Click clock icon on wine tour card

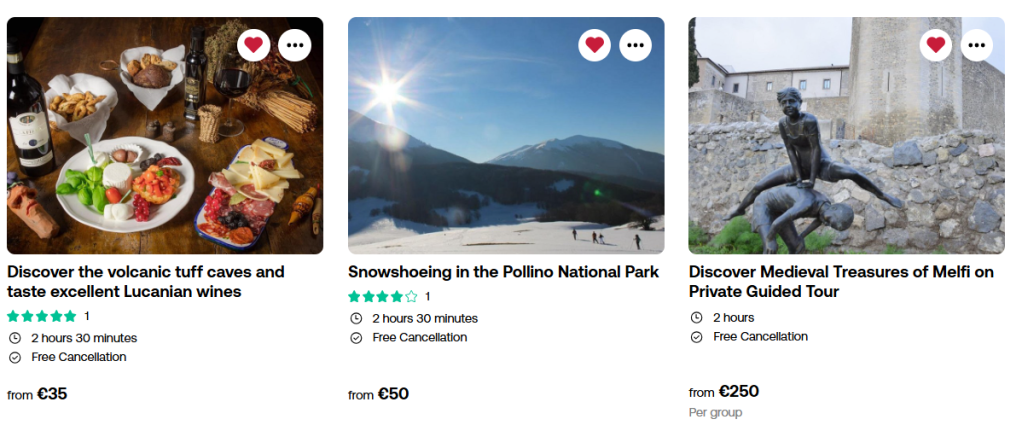(14, 338)
